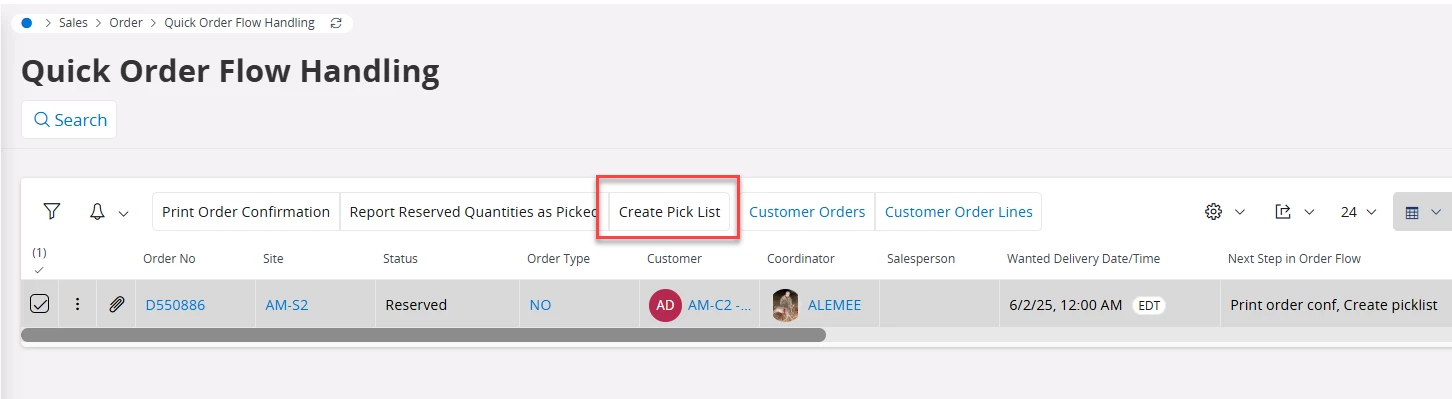Expand the page size 24 dropdown
1452x399 pixels.
1359,212
